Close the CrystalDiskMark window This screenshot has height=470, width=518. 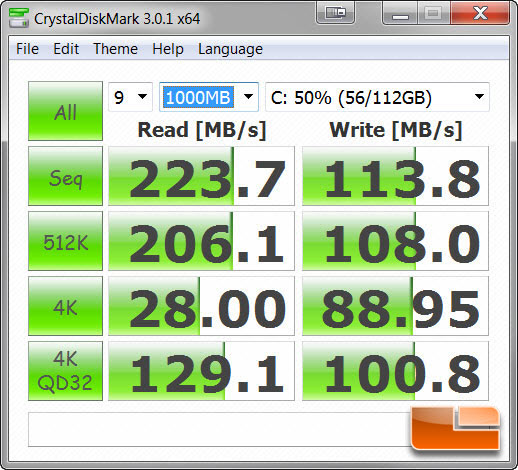[x=480, y=13]
